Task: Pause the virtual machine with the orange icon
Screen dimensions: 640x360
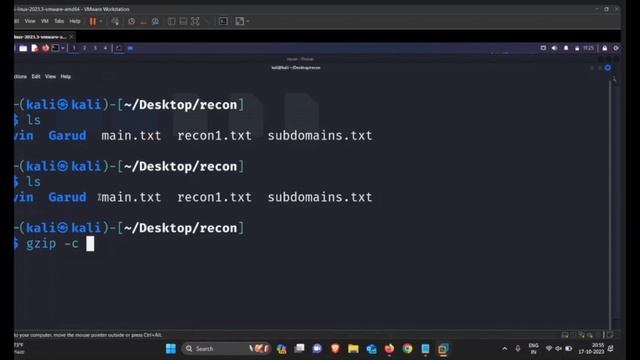Action: [x=93, y=21]
